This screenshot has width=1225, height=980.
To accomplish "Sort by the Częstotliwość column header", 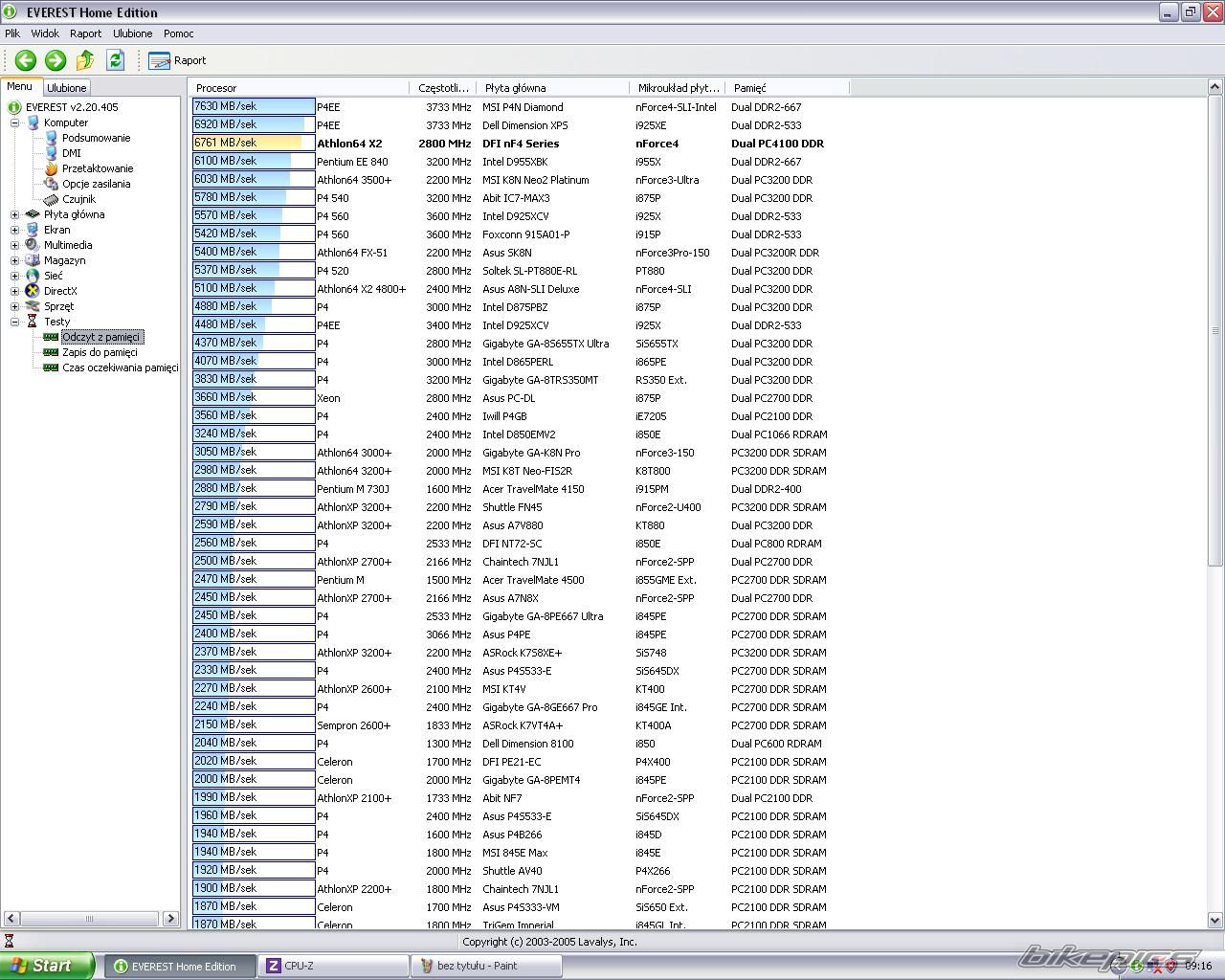I will (444, 88).
